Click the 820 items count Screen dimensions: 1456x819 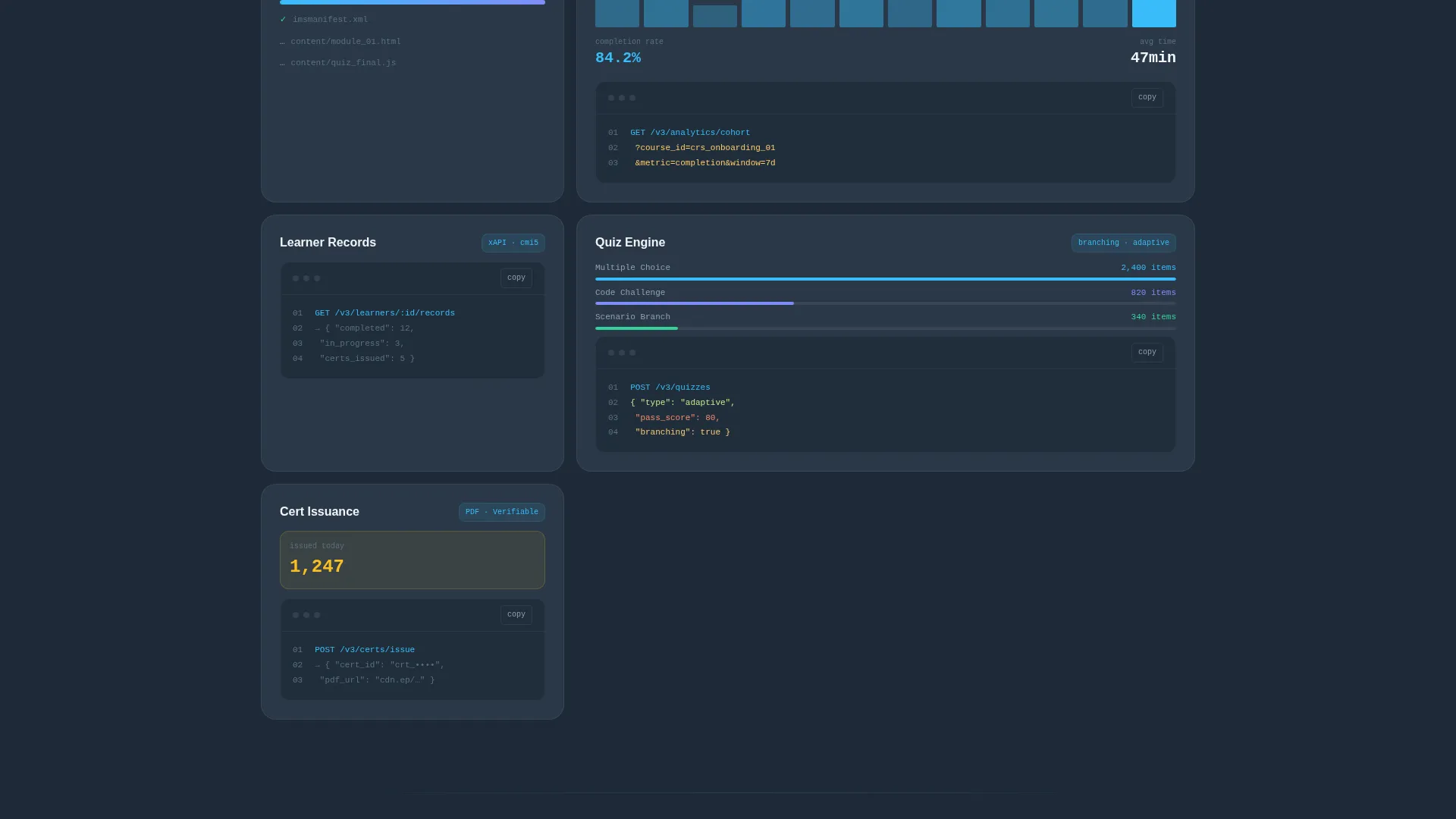coord(1153,293)
